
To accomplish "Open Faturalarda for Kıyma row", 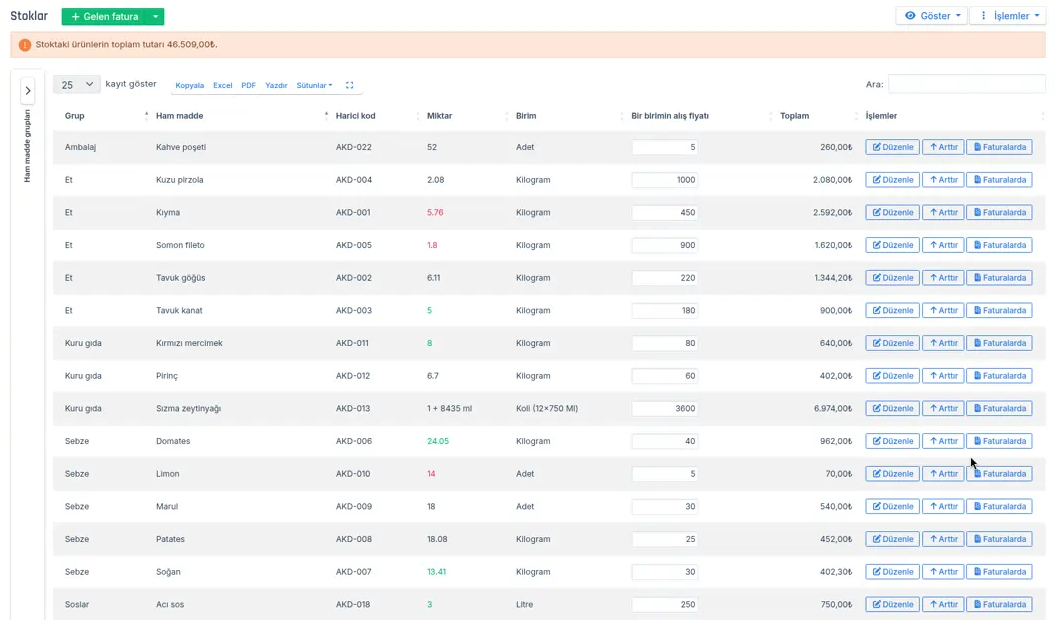I will click(999, 213).
